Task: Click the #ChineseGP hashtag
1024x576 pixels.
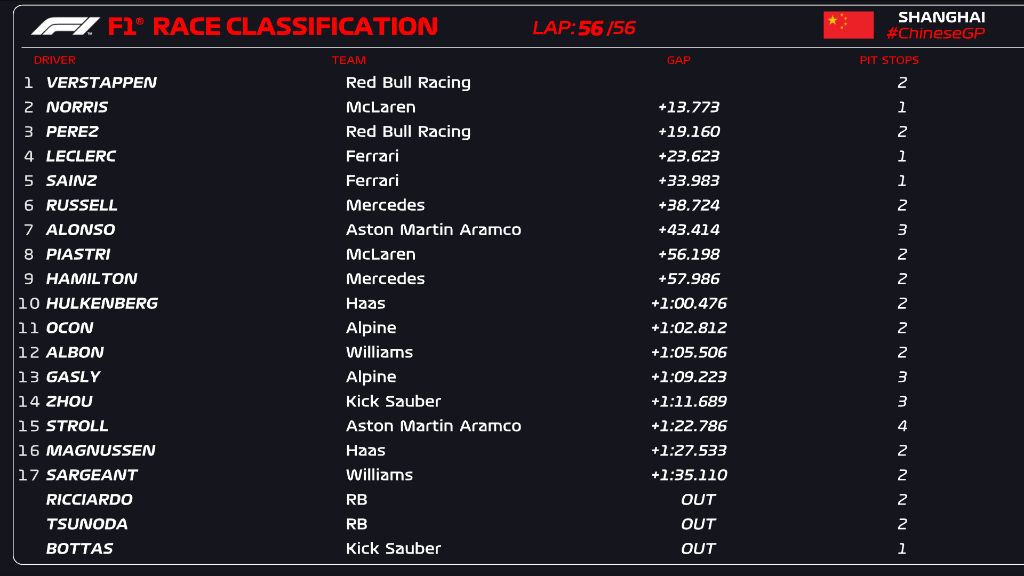Action: pos(935,34)
